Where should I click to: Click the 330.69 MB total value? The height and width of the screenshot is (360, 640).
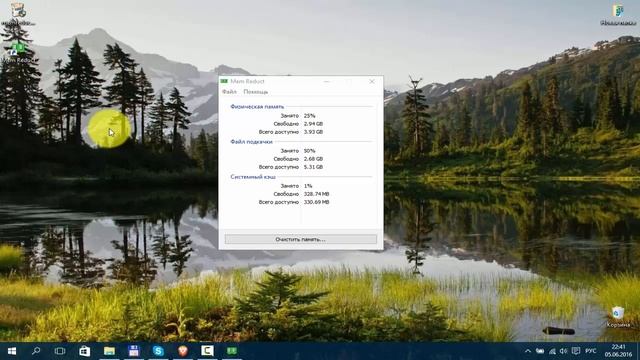316,202
